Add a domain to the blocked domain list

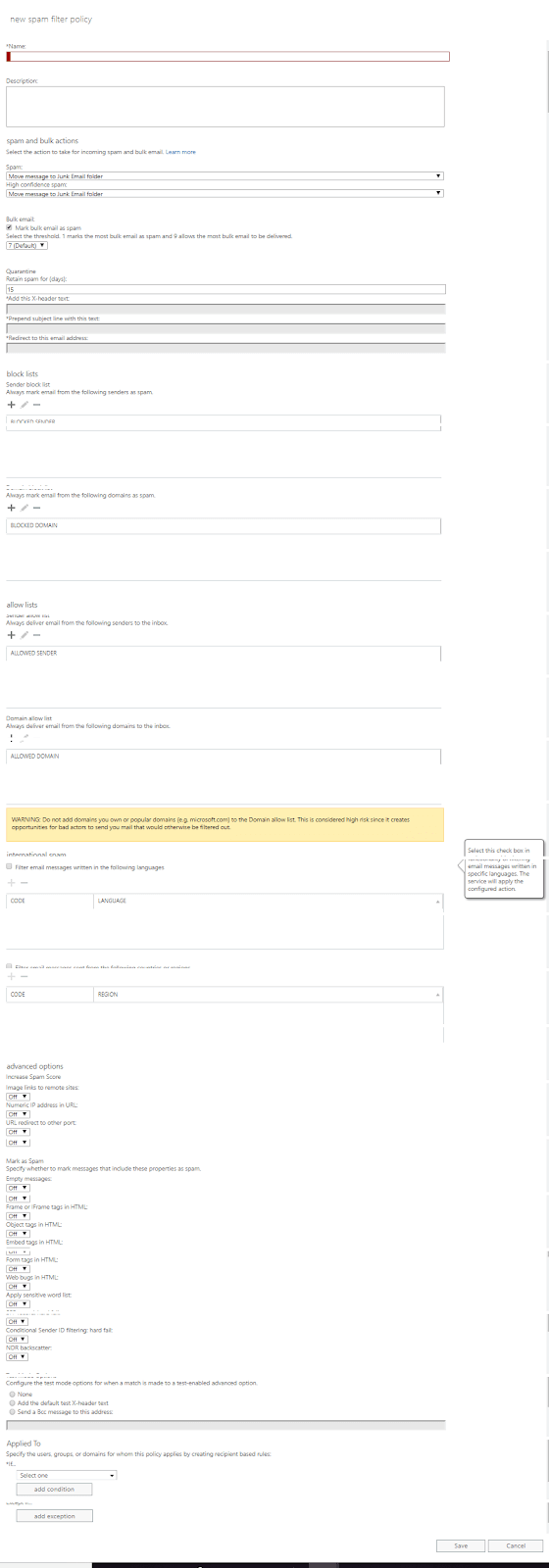click(x=12, y=508)
